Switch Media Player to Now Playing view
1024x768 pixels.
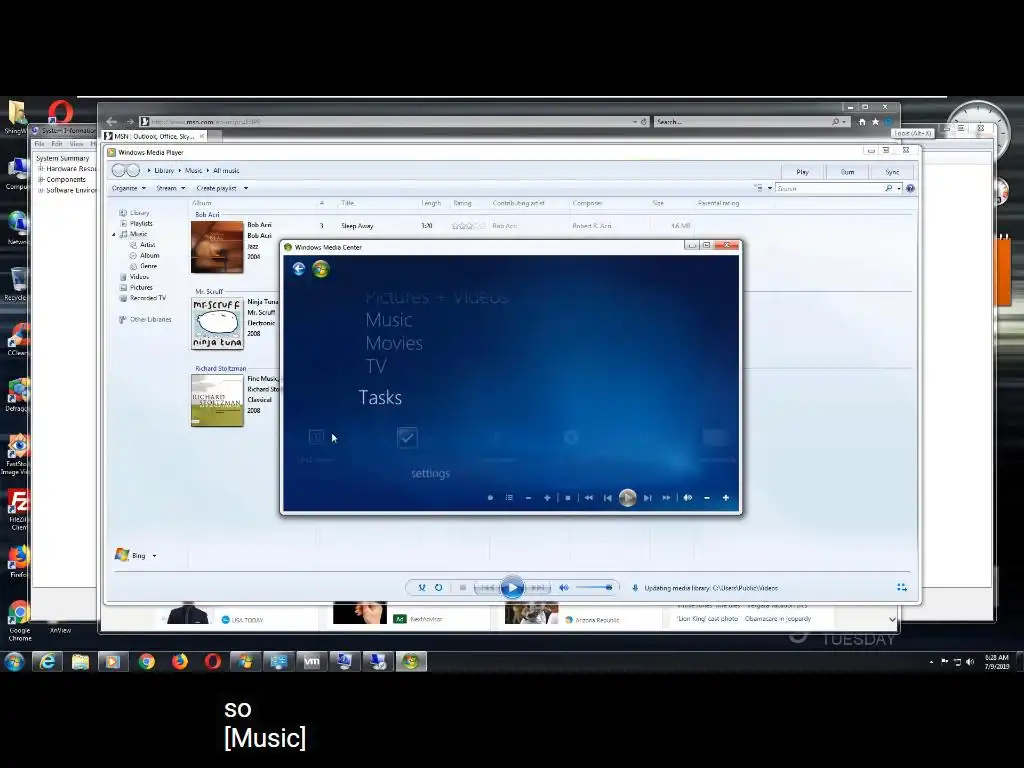pos(902,588)
